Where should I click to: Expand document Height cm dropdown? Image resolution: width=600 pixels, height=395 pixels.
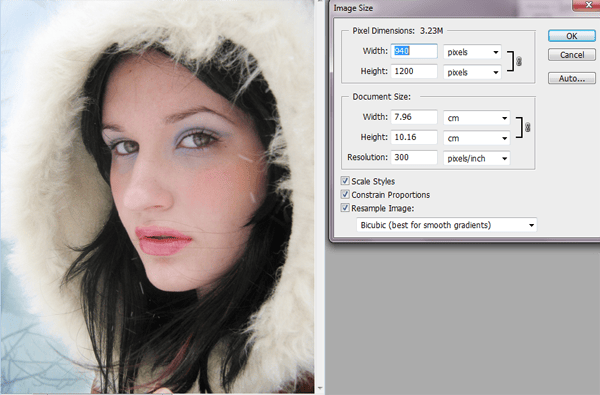[476, 138]
